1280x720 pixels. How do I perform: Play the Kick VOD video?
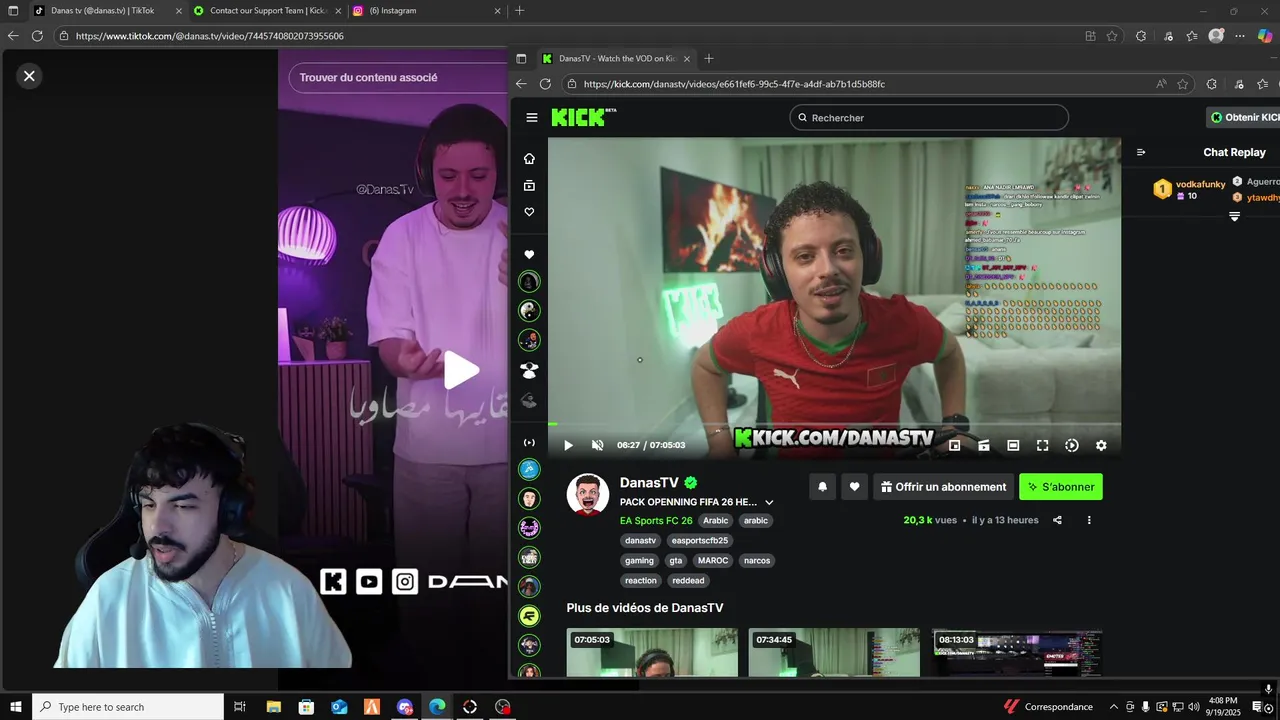568,446
